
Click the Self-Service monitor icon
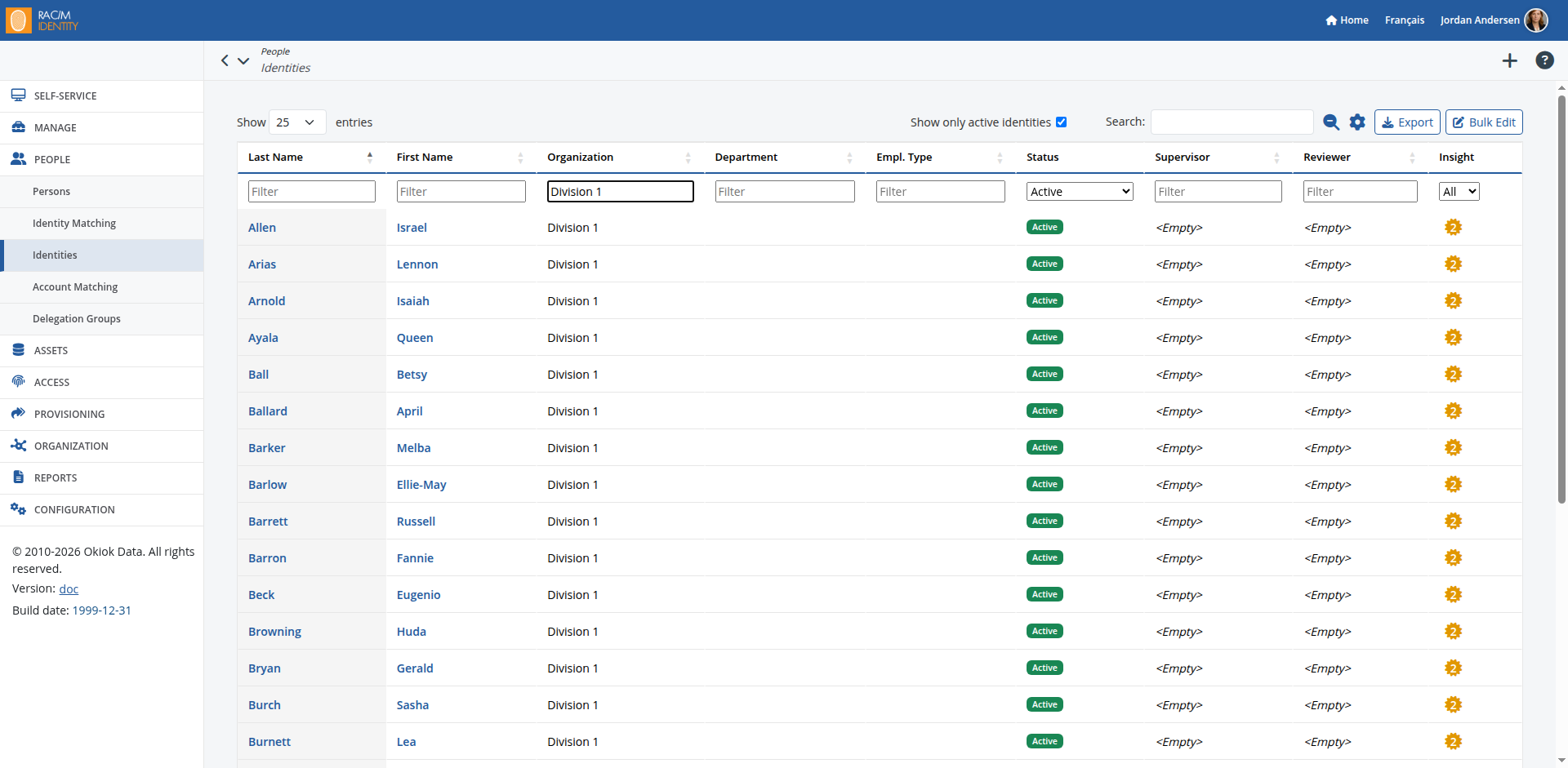18,95
